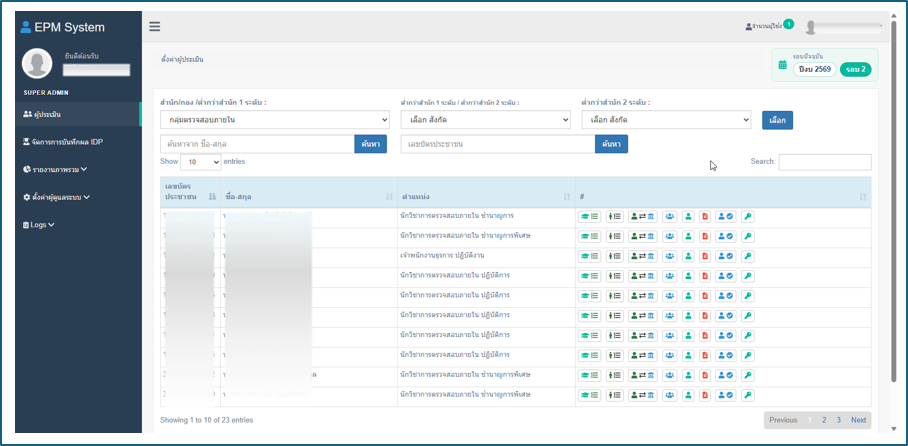Screen dimensions: 908x446
Task: Open the ต่ำกว่าสำนัก 1 ระดับ เลือก สังกัด dropdown
Action: [486, 120]
